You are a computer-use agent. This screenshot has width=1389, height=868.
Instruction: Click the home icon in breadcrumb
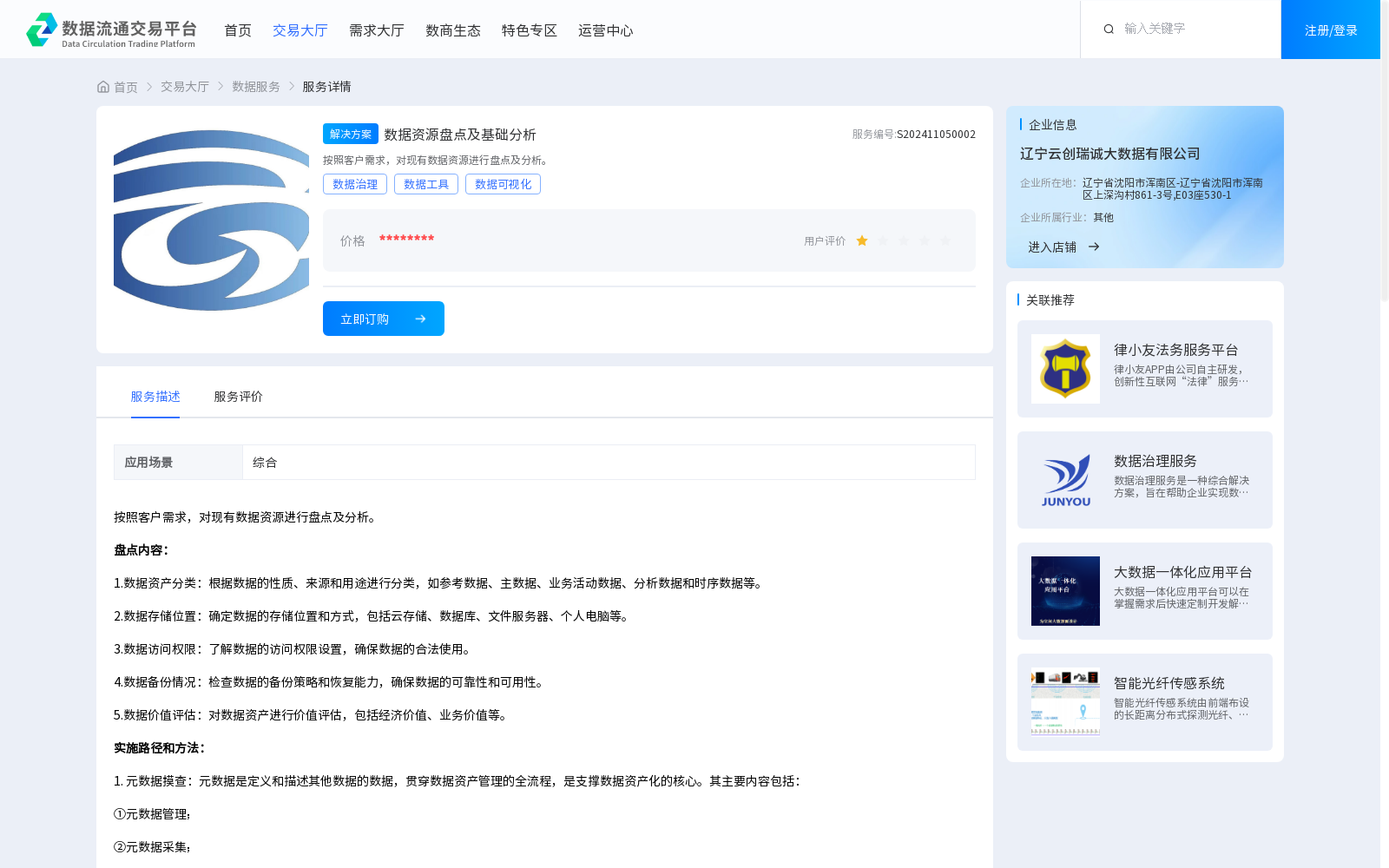pyautogui.click(x=103, y=87)
